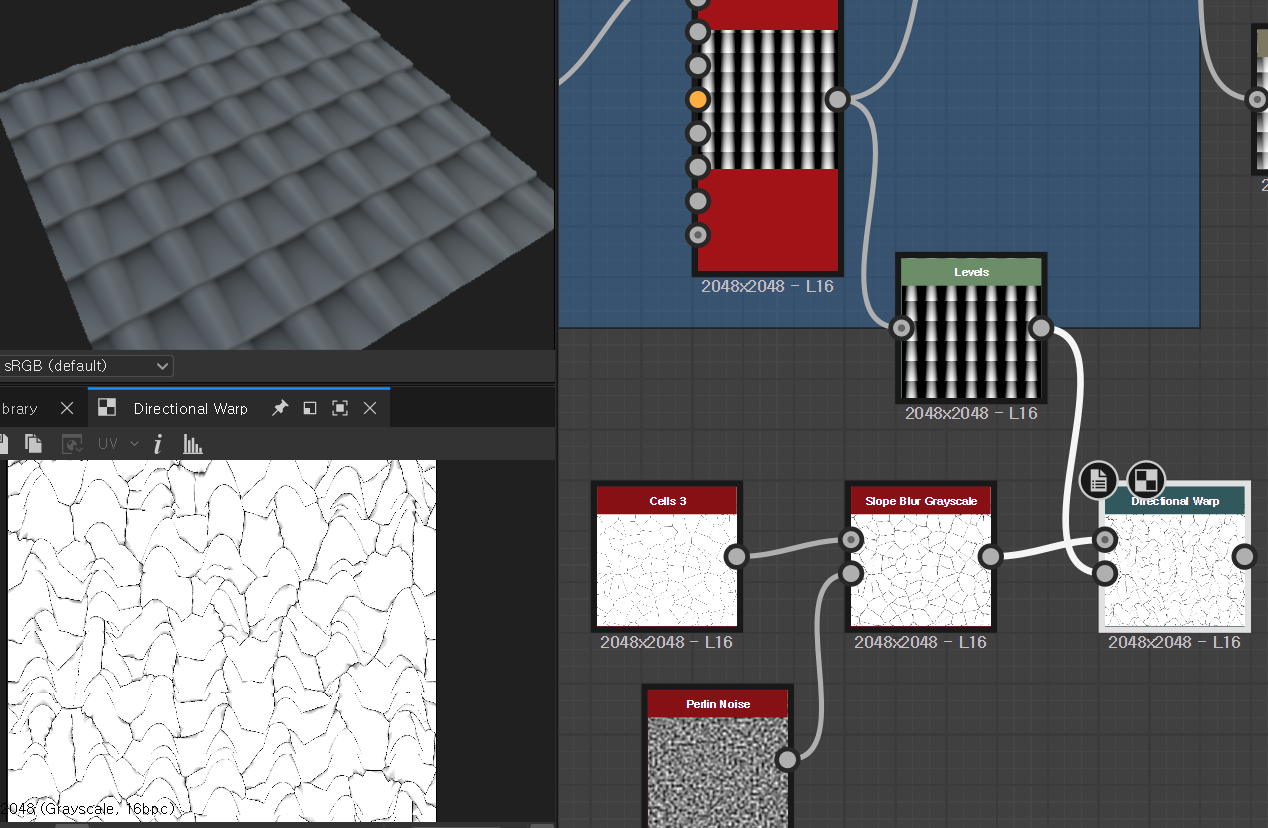Image resolution: width=1268 pixels, height=828 pixels.
Task: Click the 2048x2048 - L16 label under Slope Blur Grayscale
Action: 920,642
